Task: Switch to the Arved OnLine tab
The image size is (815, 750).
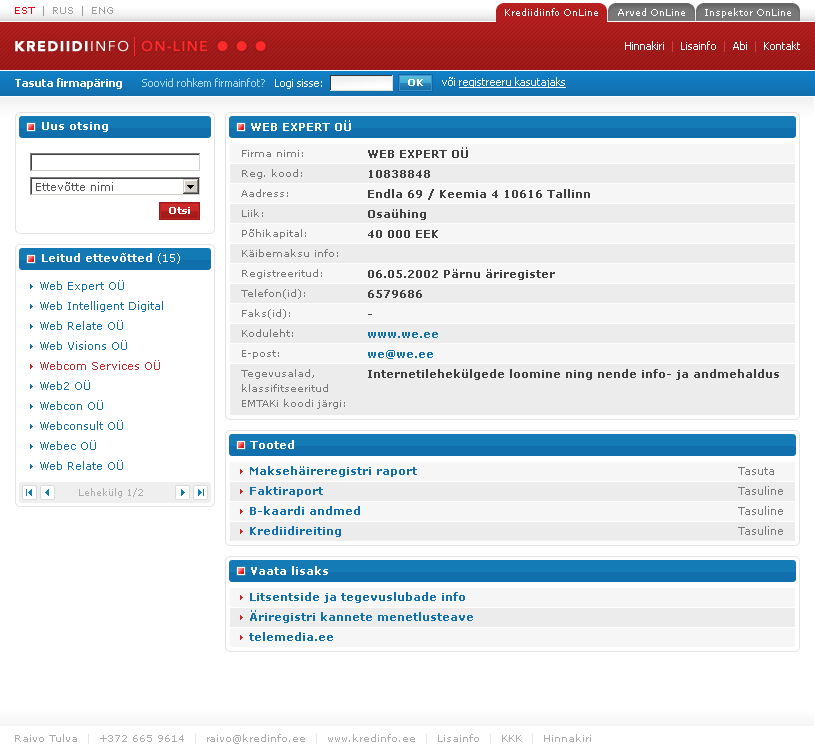Action: pyautogui.click(x=651, y=12)
